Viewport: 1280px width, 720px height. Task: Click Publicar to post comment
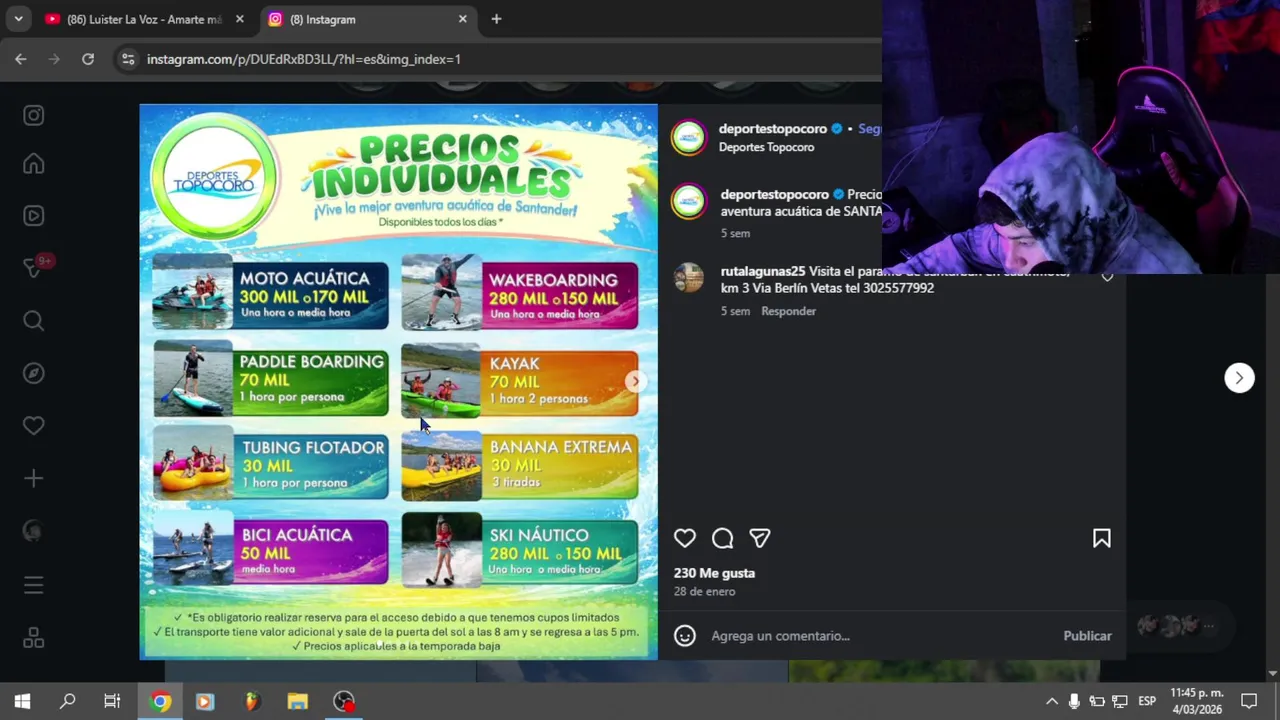(x=1087, y=636)
